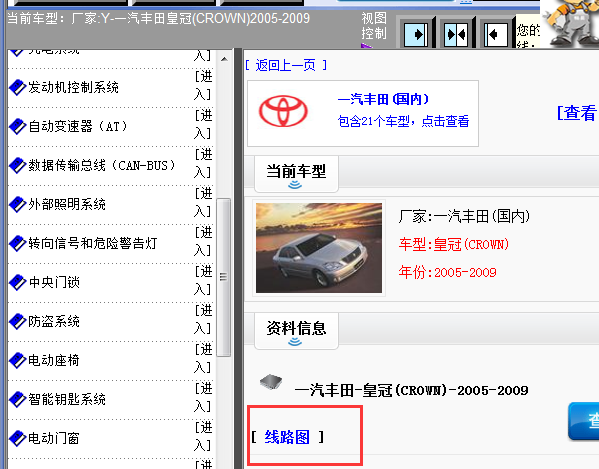Click the book icon beside 外部照明系统
599x469 pixels.
17,204
